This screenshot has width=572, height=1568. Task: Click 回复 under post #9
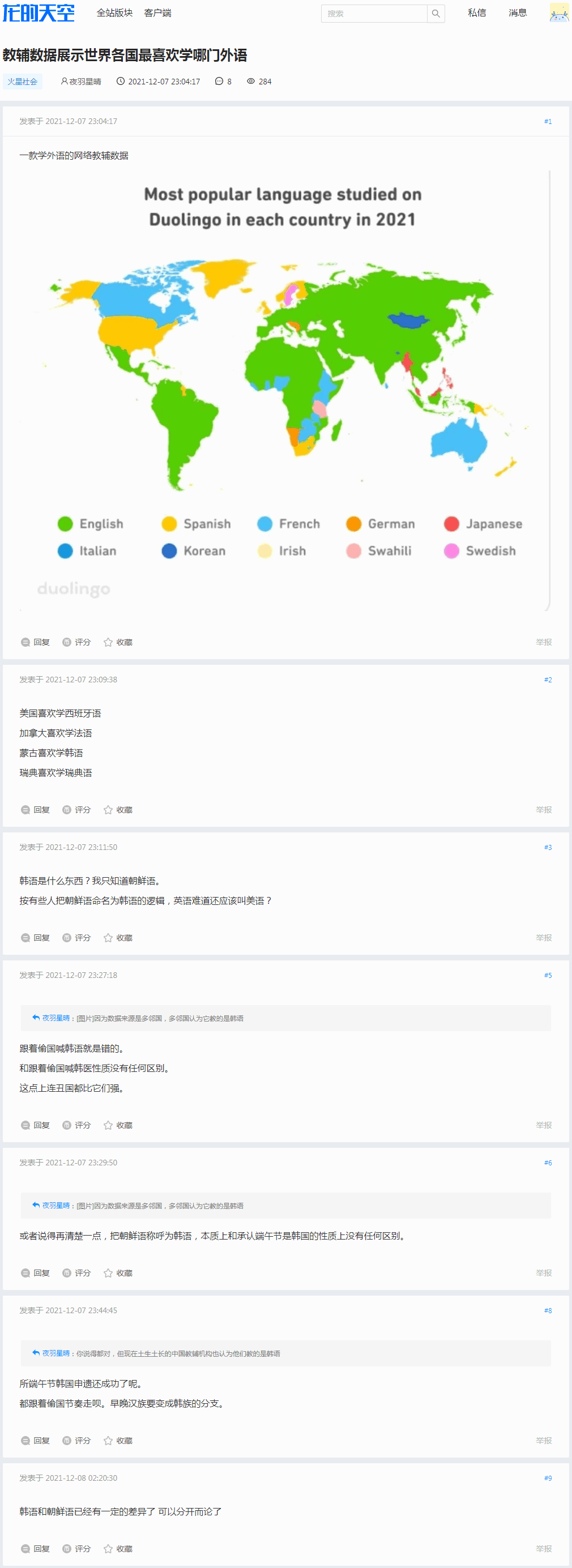(35, 1549)
